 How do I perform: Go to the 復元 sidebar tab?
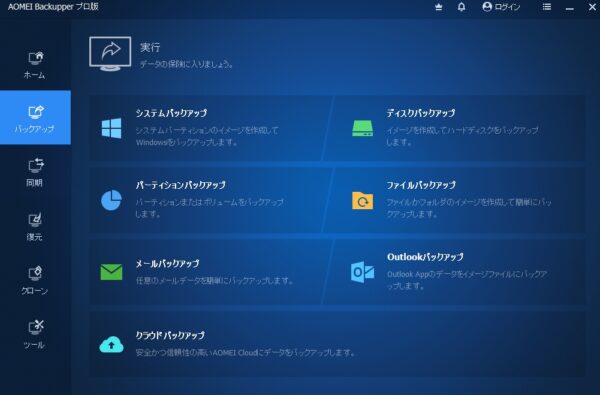[x=35, y=226]
